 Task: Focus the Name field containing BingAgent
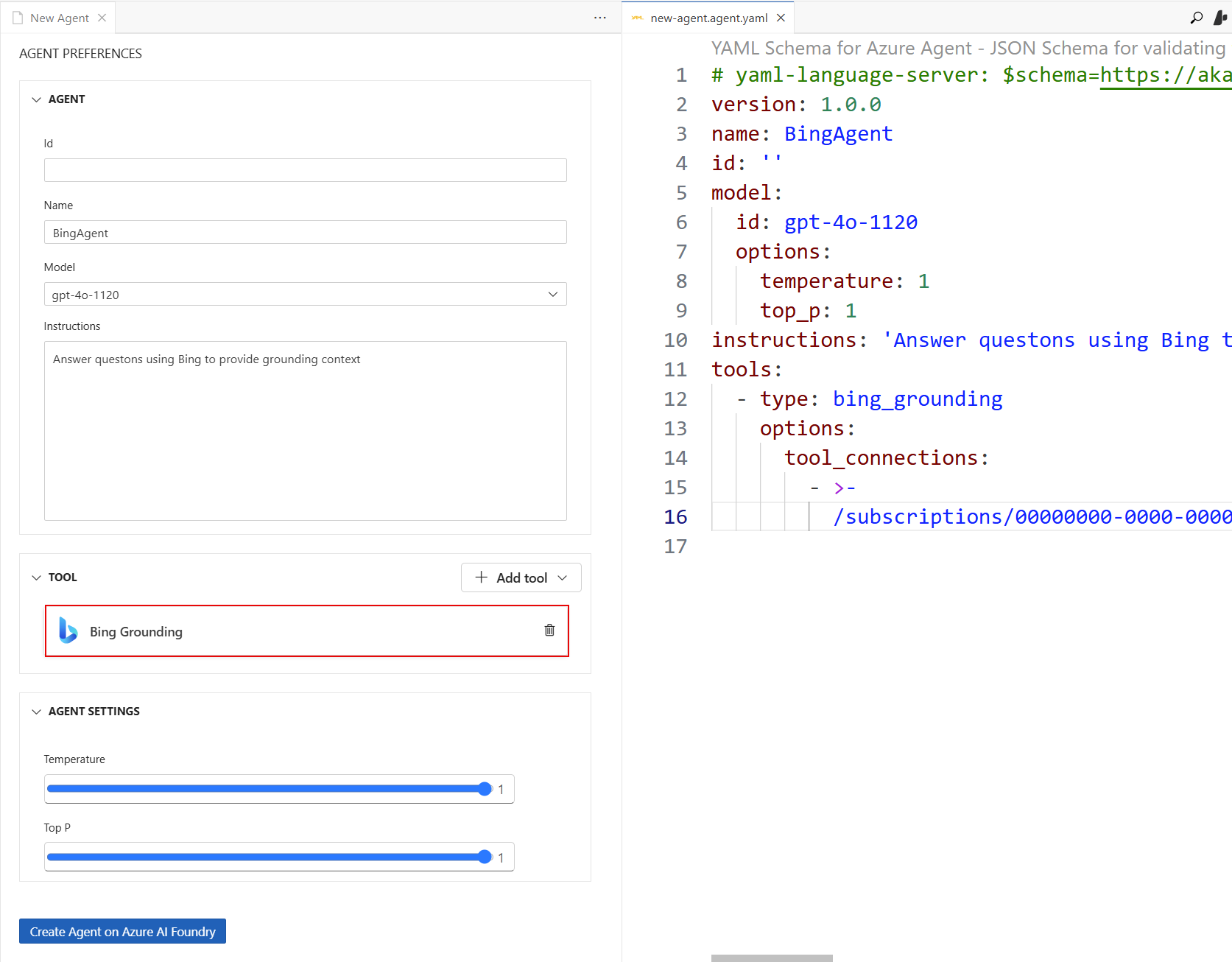[x=306, y=232]
